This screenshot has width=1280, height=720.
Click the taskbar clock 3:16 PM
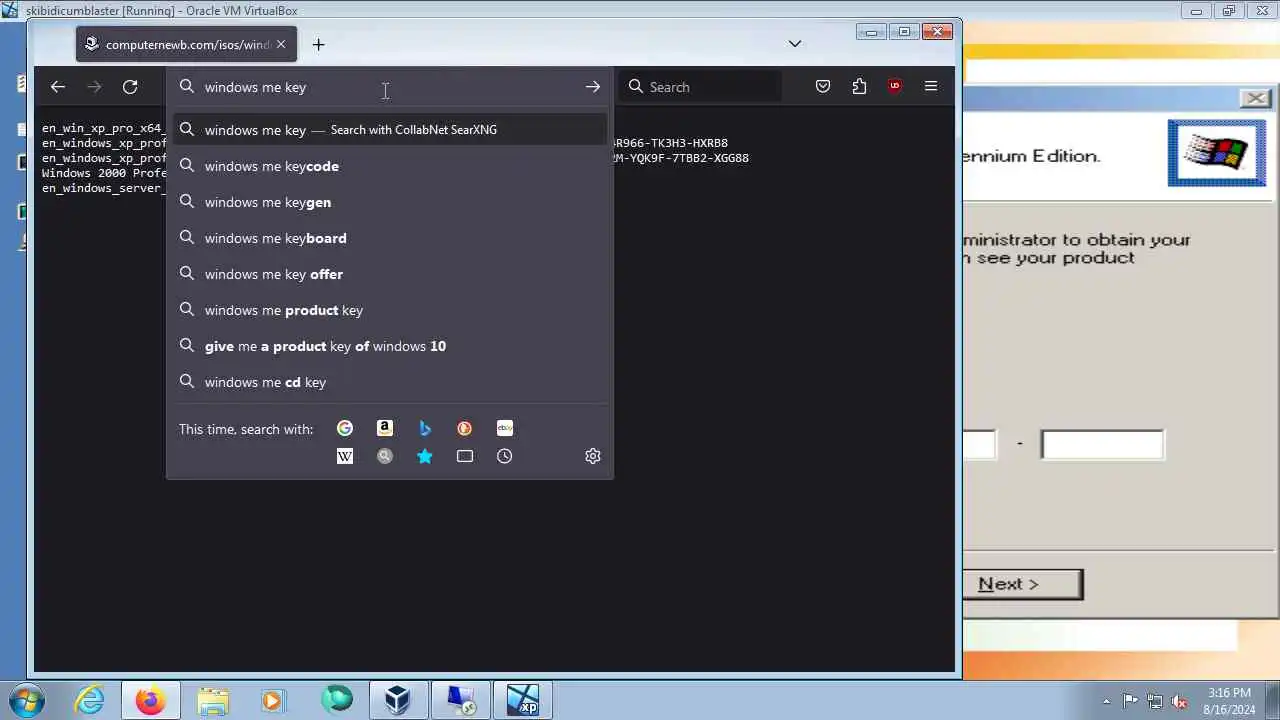tap(1229, 692)
